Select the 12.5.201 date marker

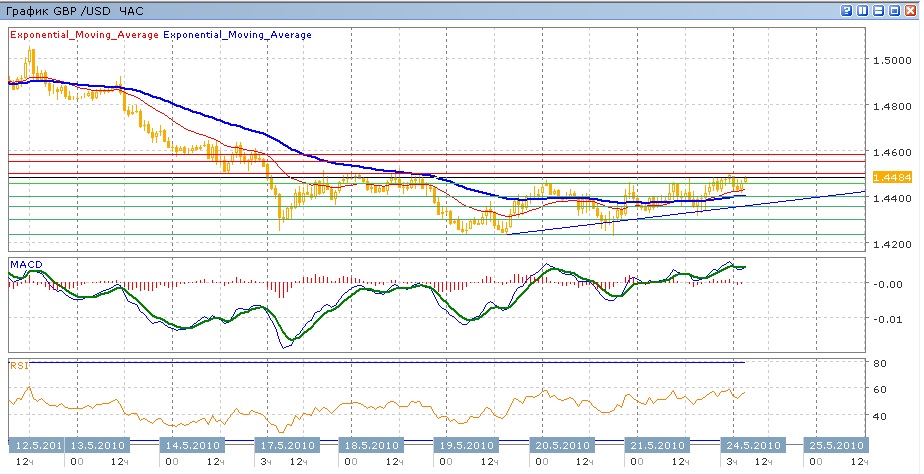click(x=36, y=445)
